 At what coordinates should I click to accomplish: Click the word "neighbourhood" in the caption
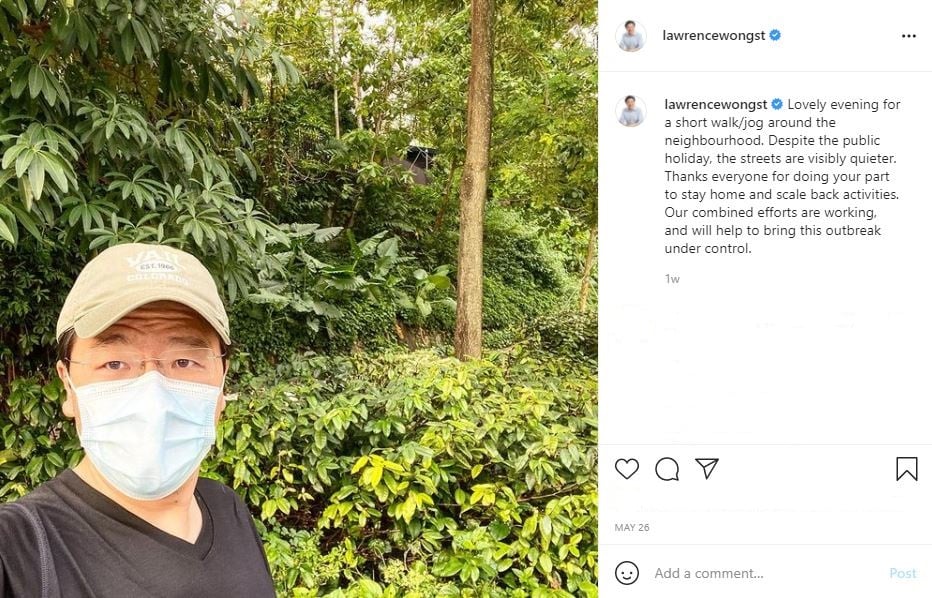pos(711,140)
